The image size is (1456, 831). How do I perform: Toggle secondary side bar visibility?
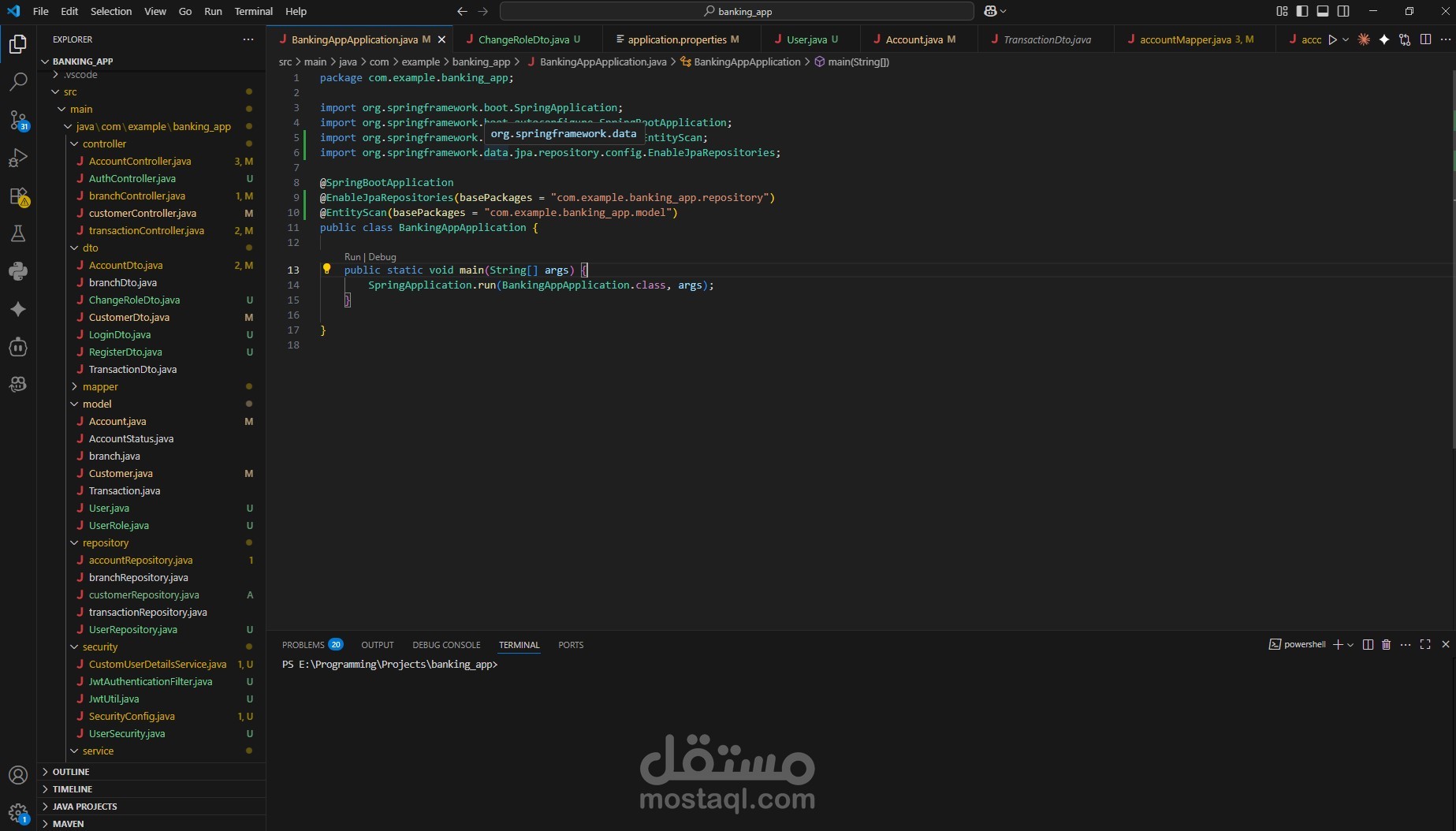(x=1343, y=11)
